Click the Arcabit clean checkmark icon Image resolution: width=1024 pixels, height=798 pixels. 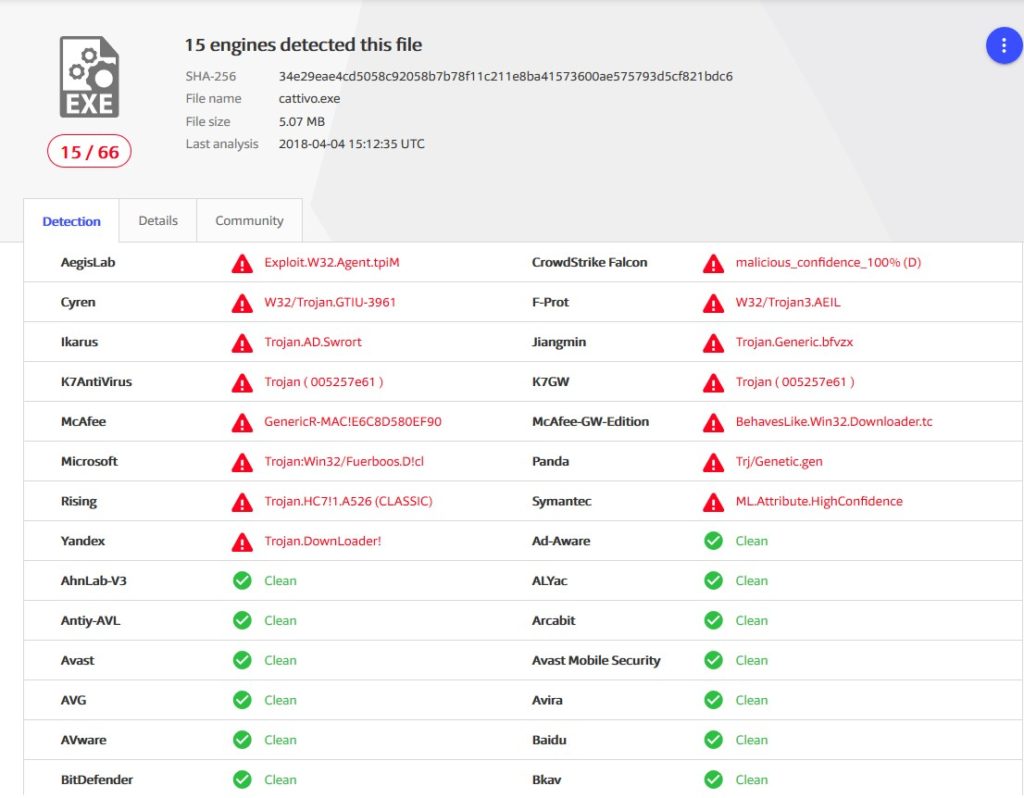click(713, 620)
